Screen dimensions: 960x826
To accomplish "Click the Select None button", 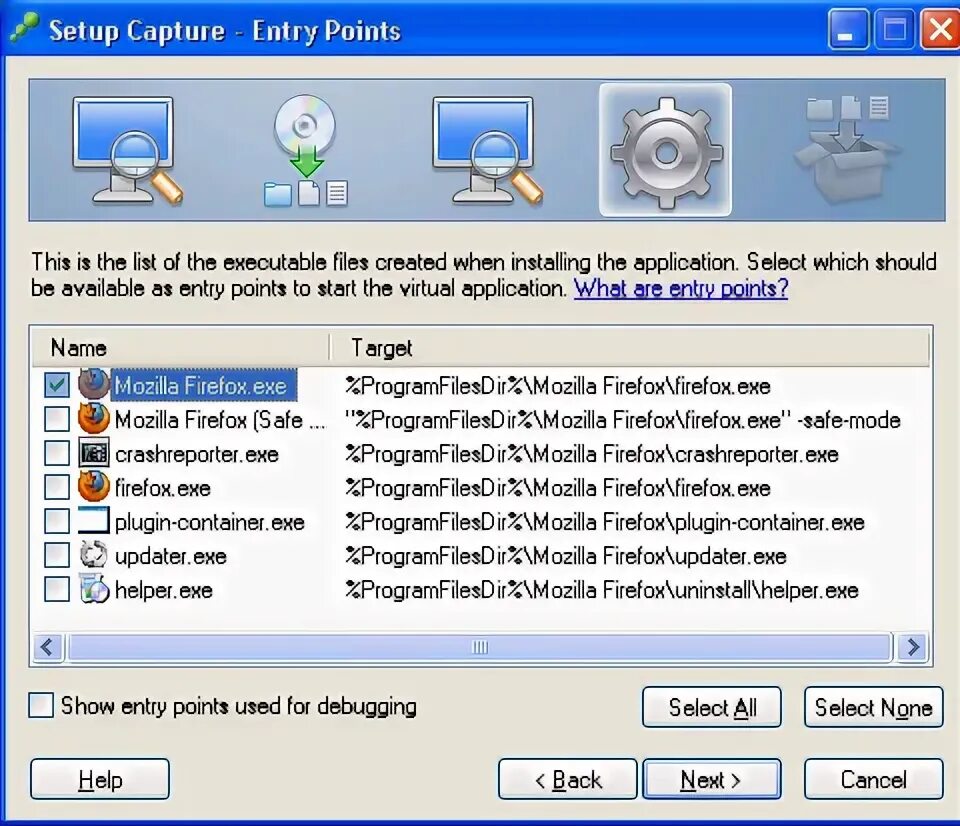I will (873, 707).
